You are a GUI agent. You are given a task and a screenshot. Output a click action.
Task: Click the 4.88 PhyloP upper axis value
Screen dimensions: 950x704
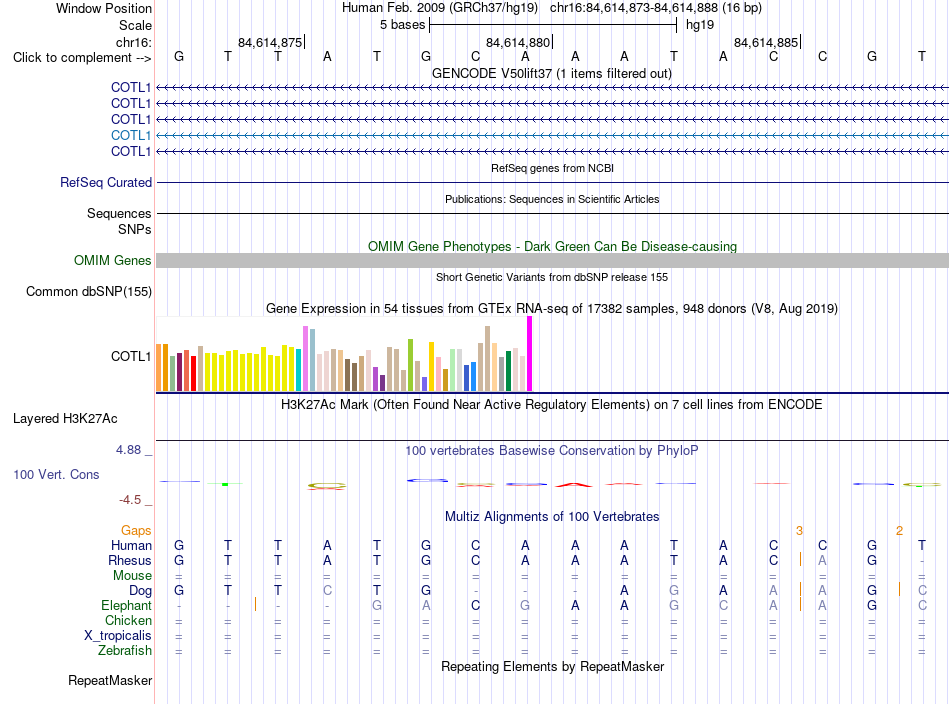click(x=128, y=450)
